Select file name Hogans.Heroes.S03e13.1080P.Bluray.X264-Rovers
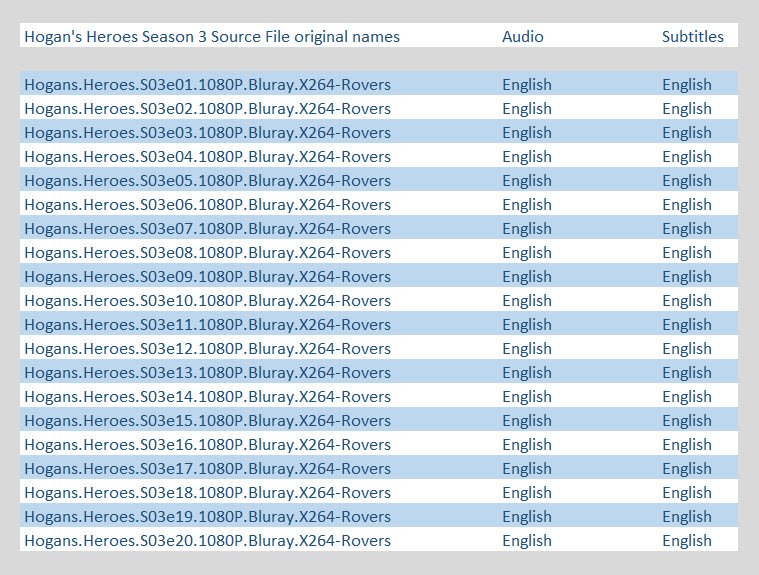 pos(208,373)
